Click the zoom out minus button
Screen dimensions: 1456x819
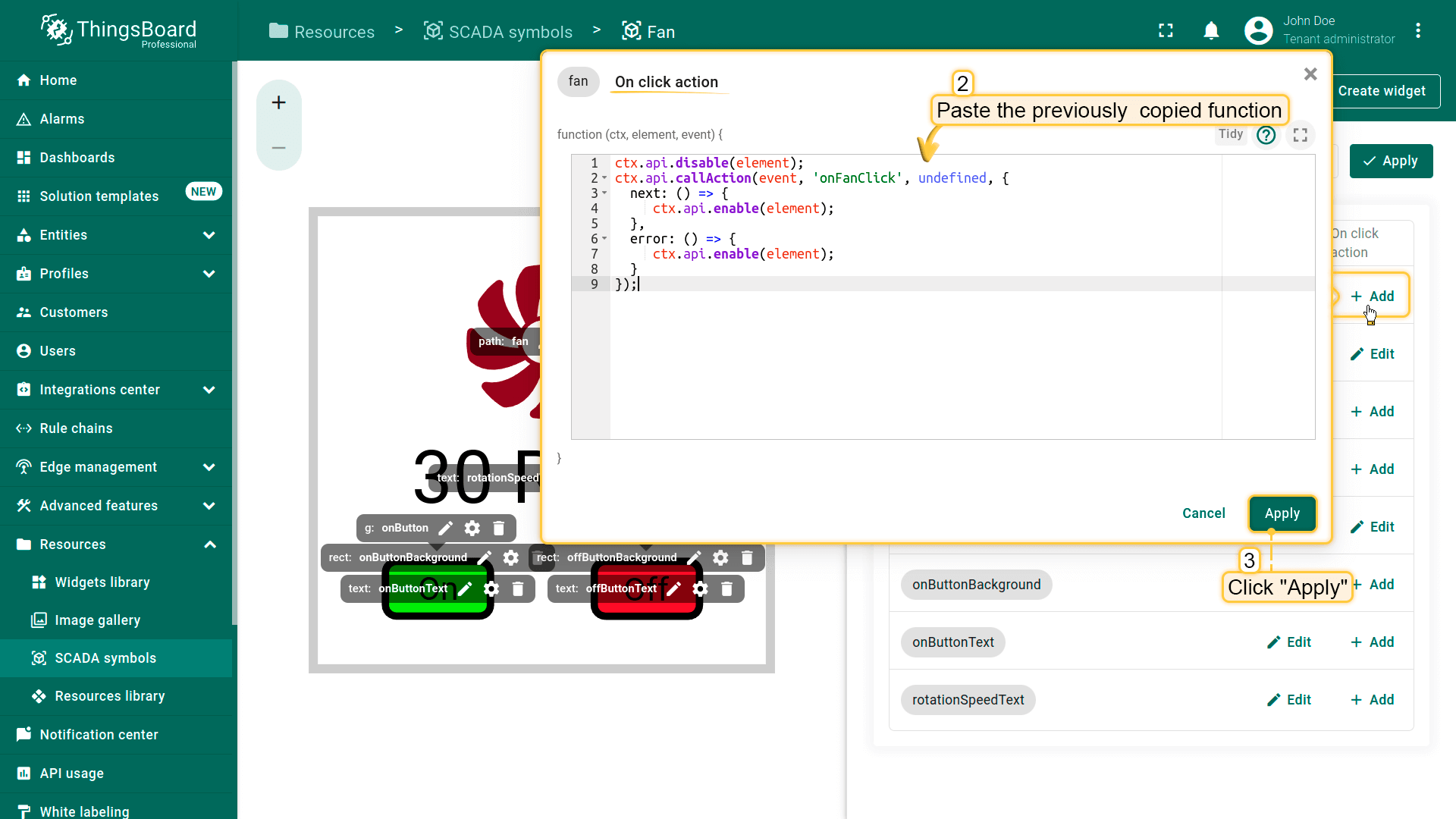pos(278,148)
